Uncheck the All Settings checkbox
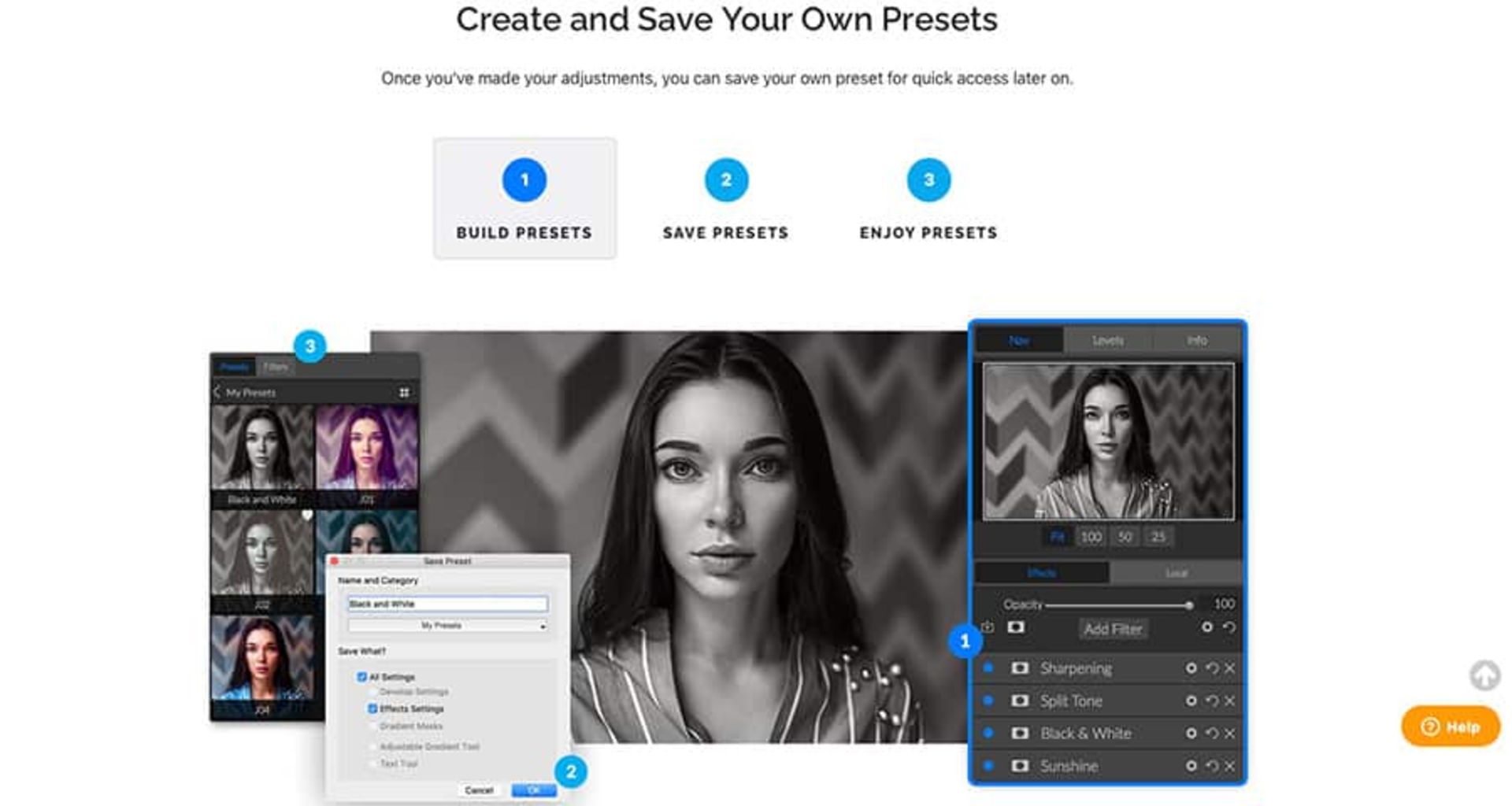Image resolution: width=1512 pixels, height=806 pixels. coord(361,677)
